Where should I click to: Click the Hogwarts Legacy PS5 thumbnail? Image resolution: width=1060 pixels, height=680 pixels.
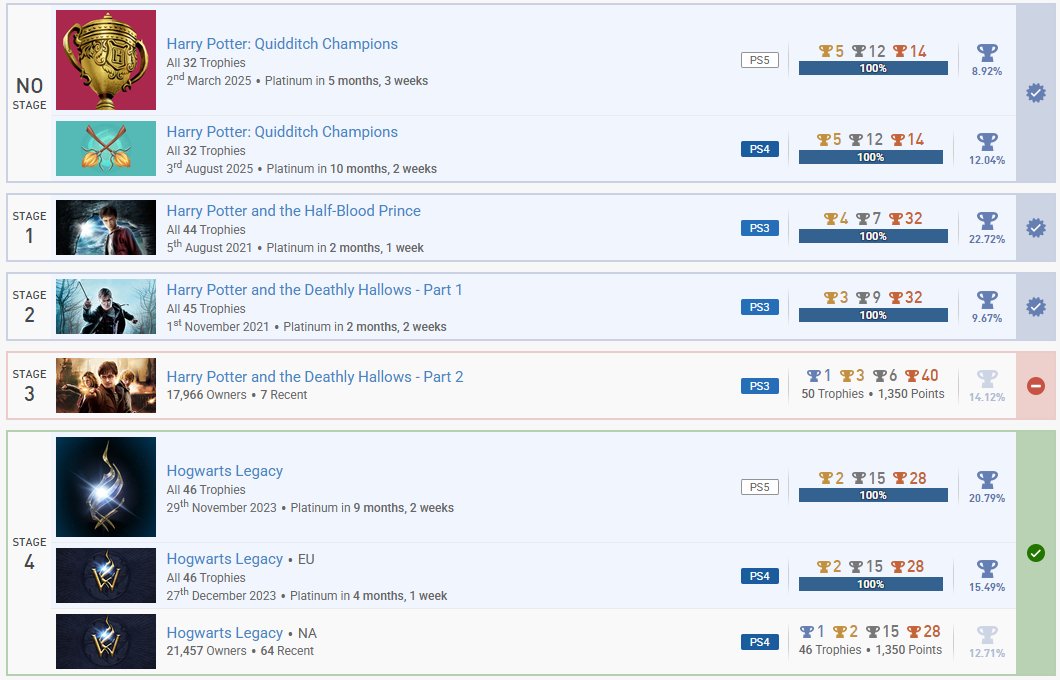click(x=106, y=487)
